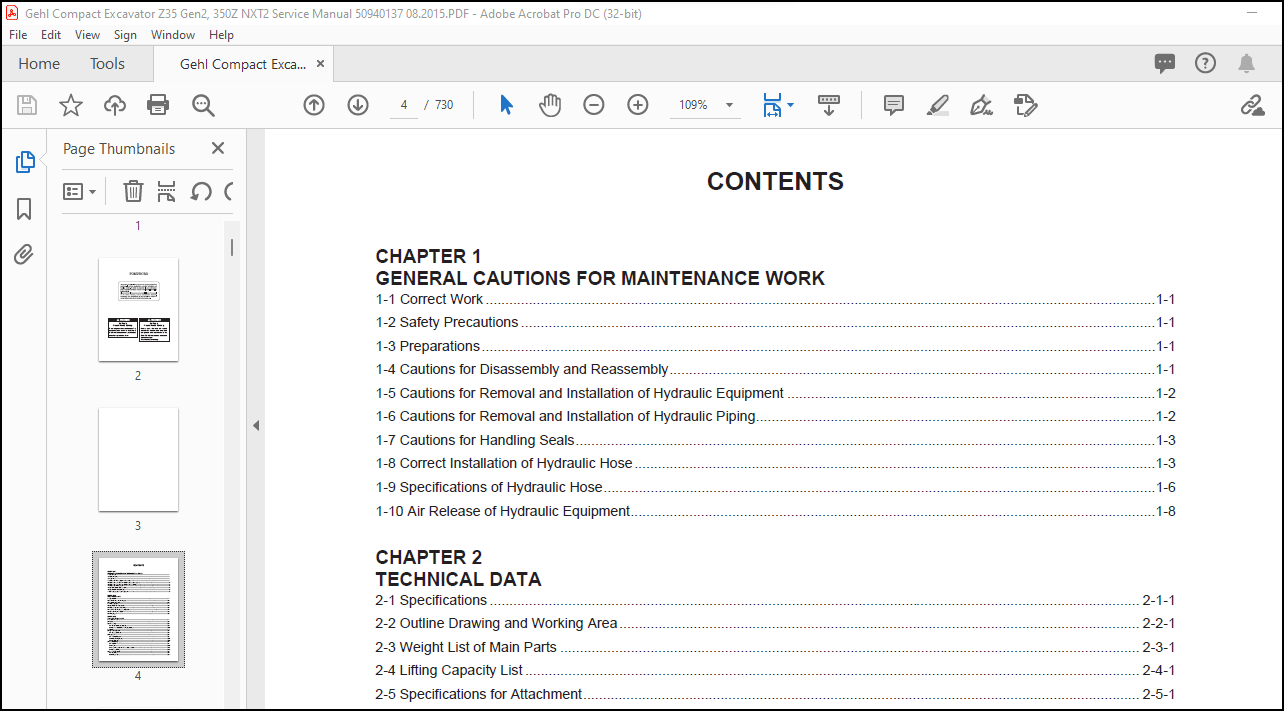Select page 4 contents thumbnail
This screenshot has height=711, width=1284.
(x=138, y=609)
